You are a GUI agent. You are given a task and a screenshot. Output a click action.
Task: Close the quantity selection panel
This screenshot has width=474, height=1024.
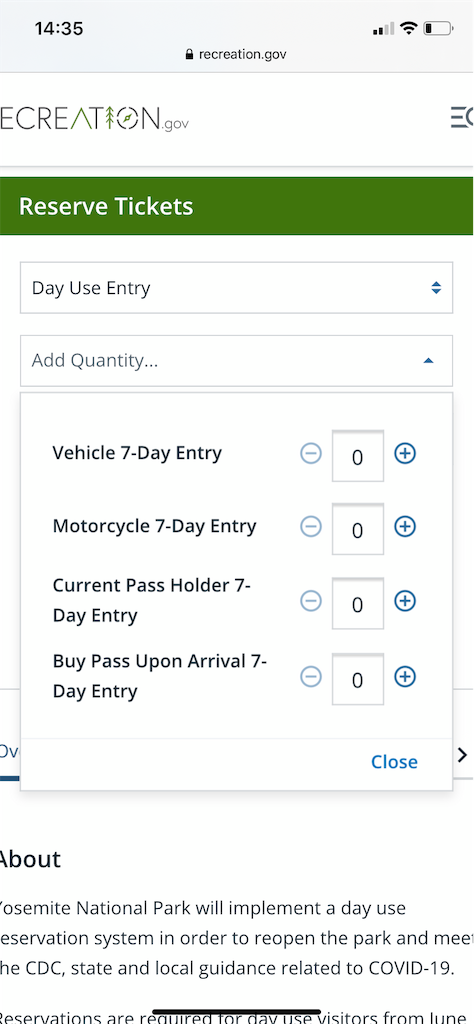[x=394, y=761]
